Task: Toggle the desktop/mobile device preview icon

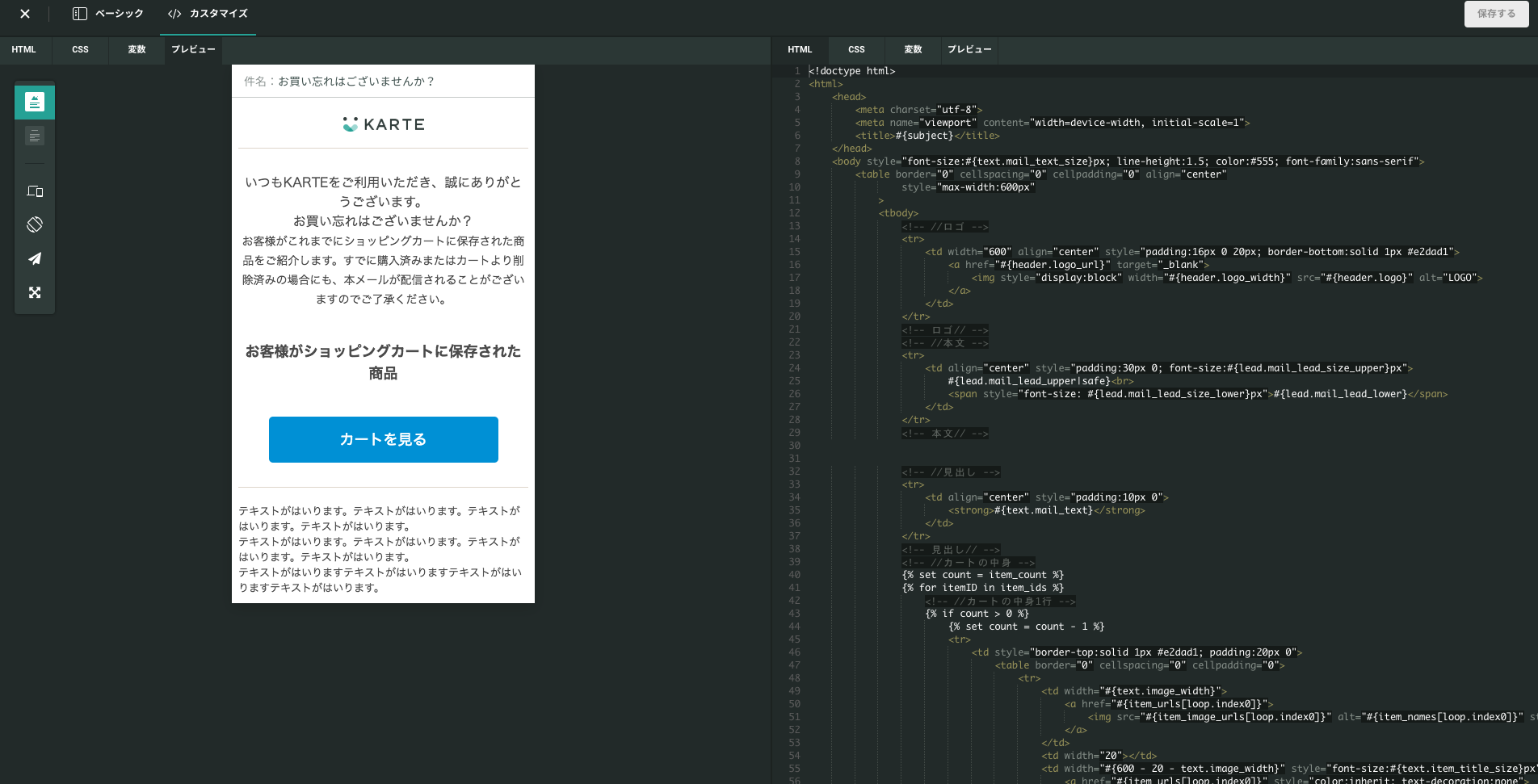Action: click(x=35, y=191)
